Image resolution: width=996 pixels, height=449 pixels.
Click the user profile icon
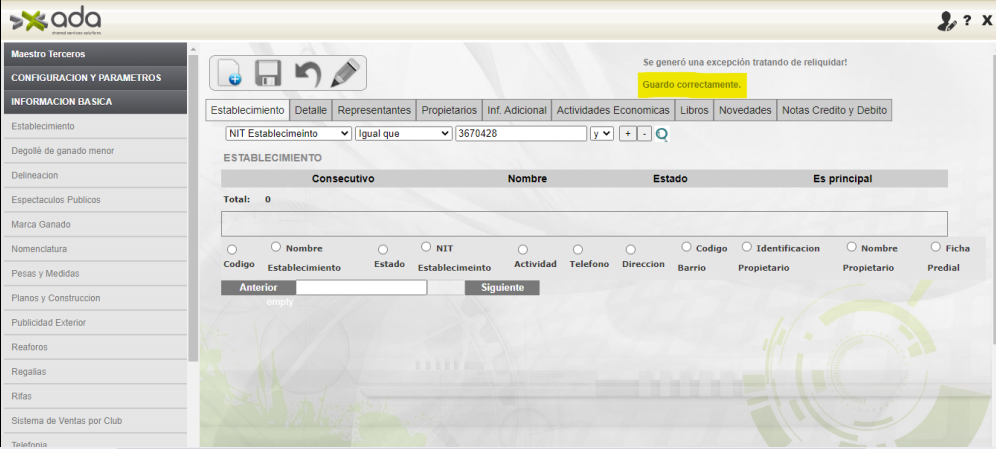pos(946,21)
